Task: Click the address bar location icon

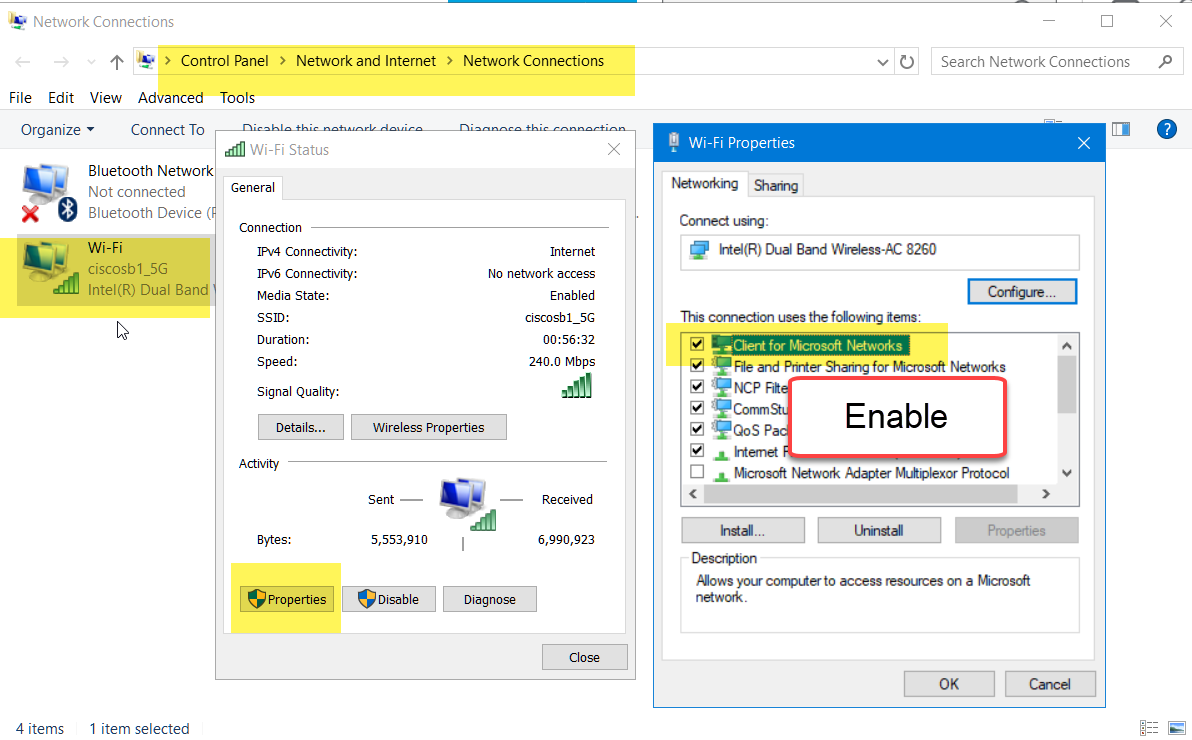Action: [x=146, y=61]
